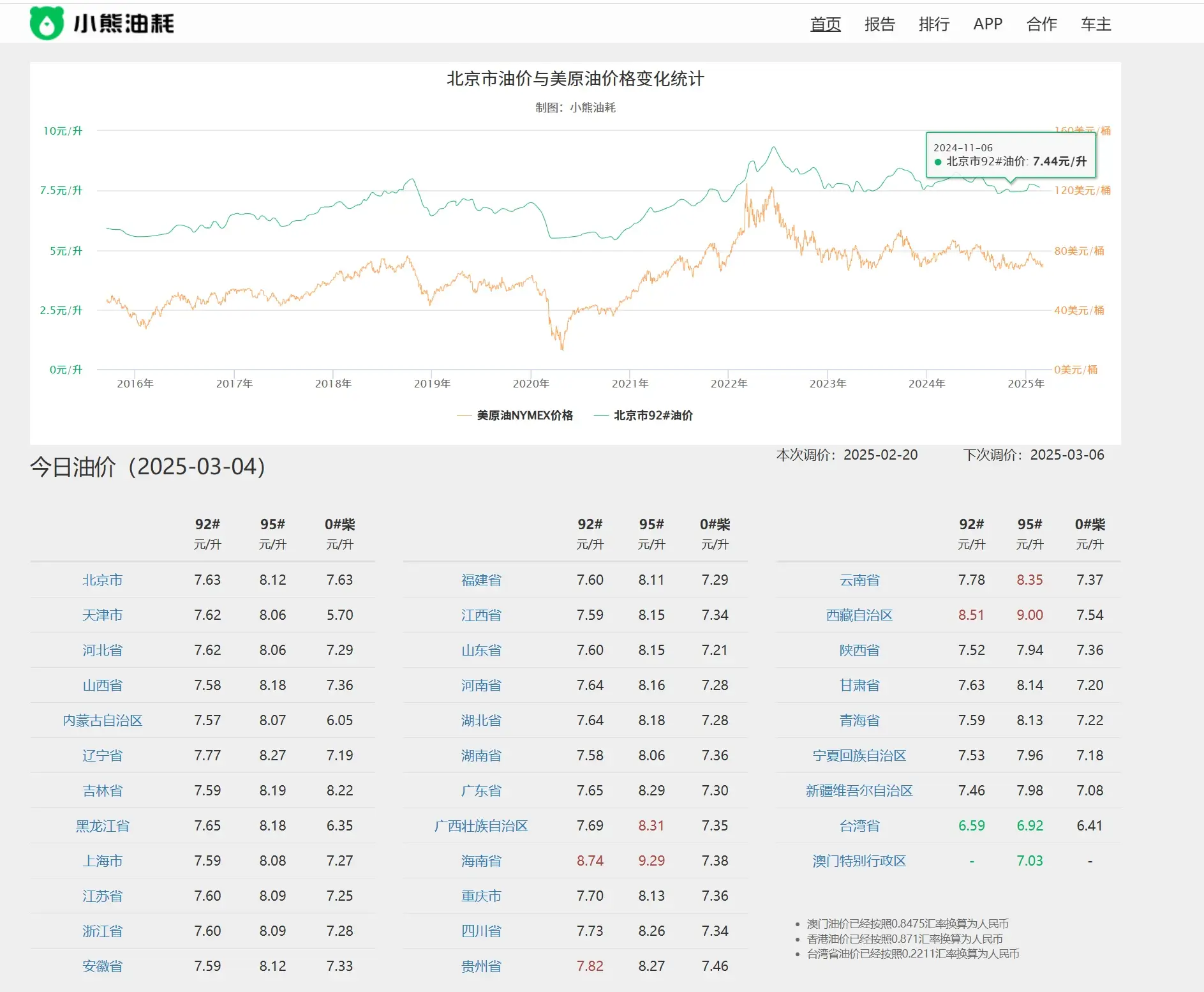Open the 合作 cooperation page
This screenshot has width=1204, height=992.
1041,24
